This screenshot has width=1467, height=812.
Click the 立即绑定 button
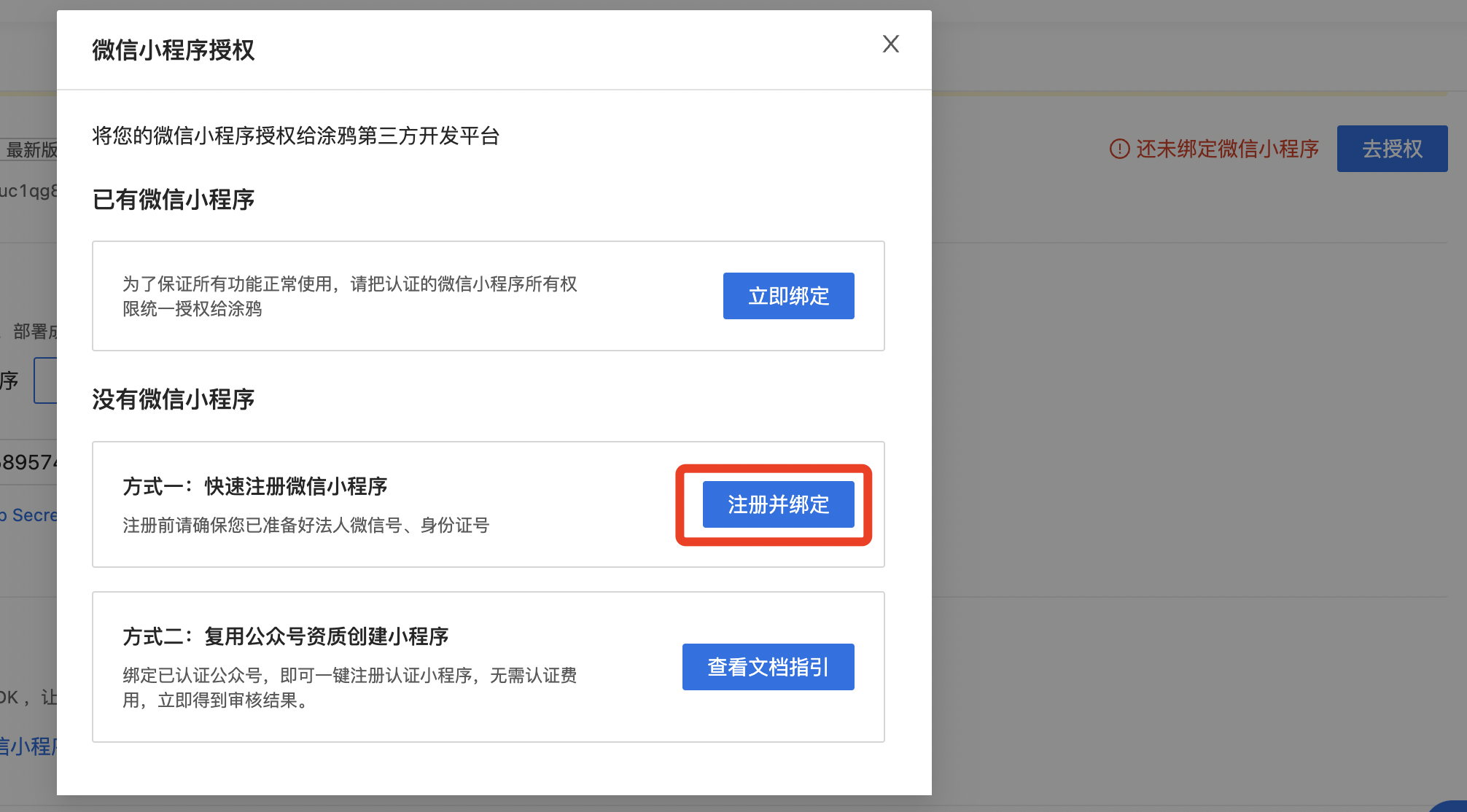tap(788, 296)
